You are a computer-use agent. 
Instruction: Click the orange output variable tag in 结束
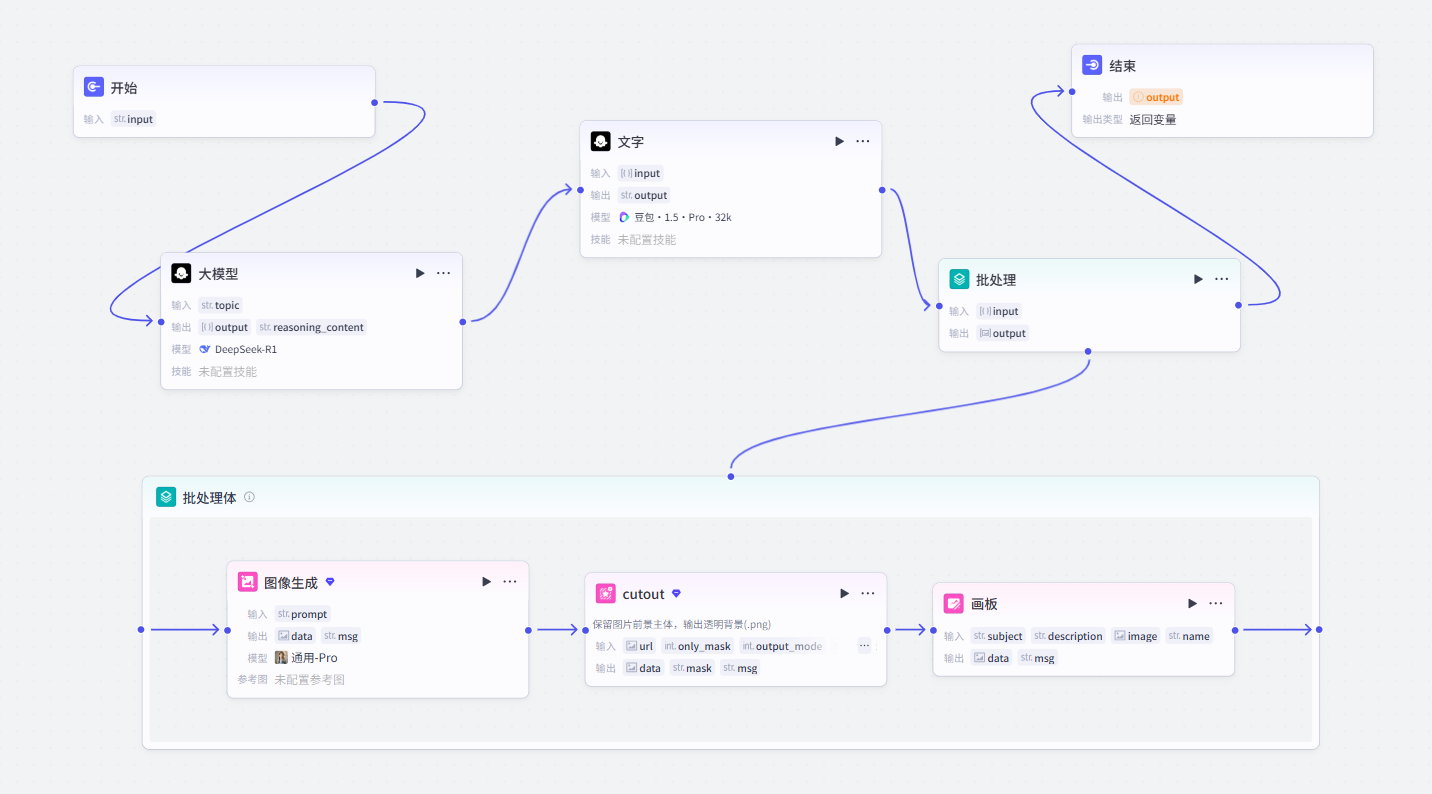(1156, 97)
